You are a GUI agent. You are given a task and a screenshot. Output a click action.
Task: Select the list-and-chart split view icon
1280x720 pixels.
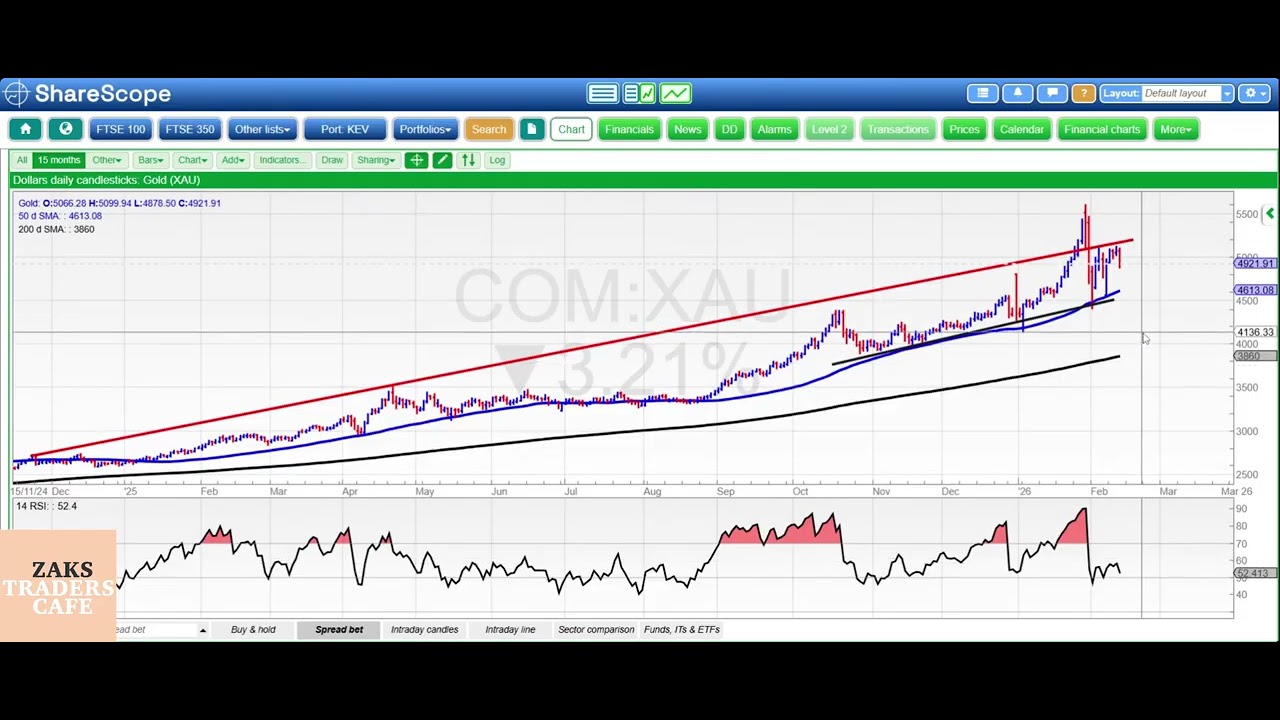click(x=639, y=94)
